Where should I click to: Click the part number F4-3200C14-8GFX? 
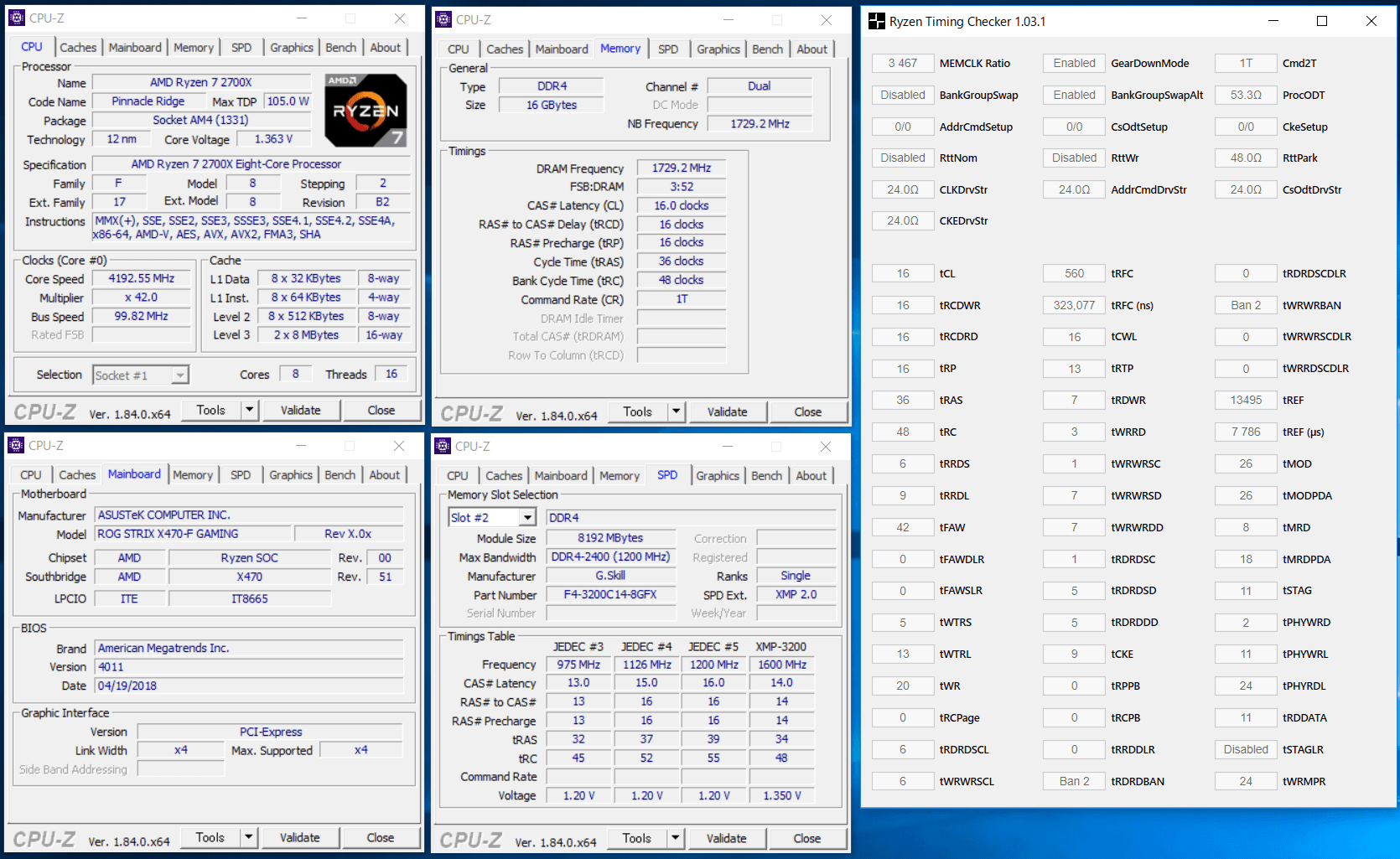click(x=610, y=594)
